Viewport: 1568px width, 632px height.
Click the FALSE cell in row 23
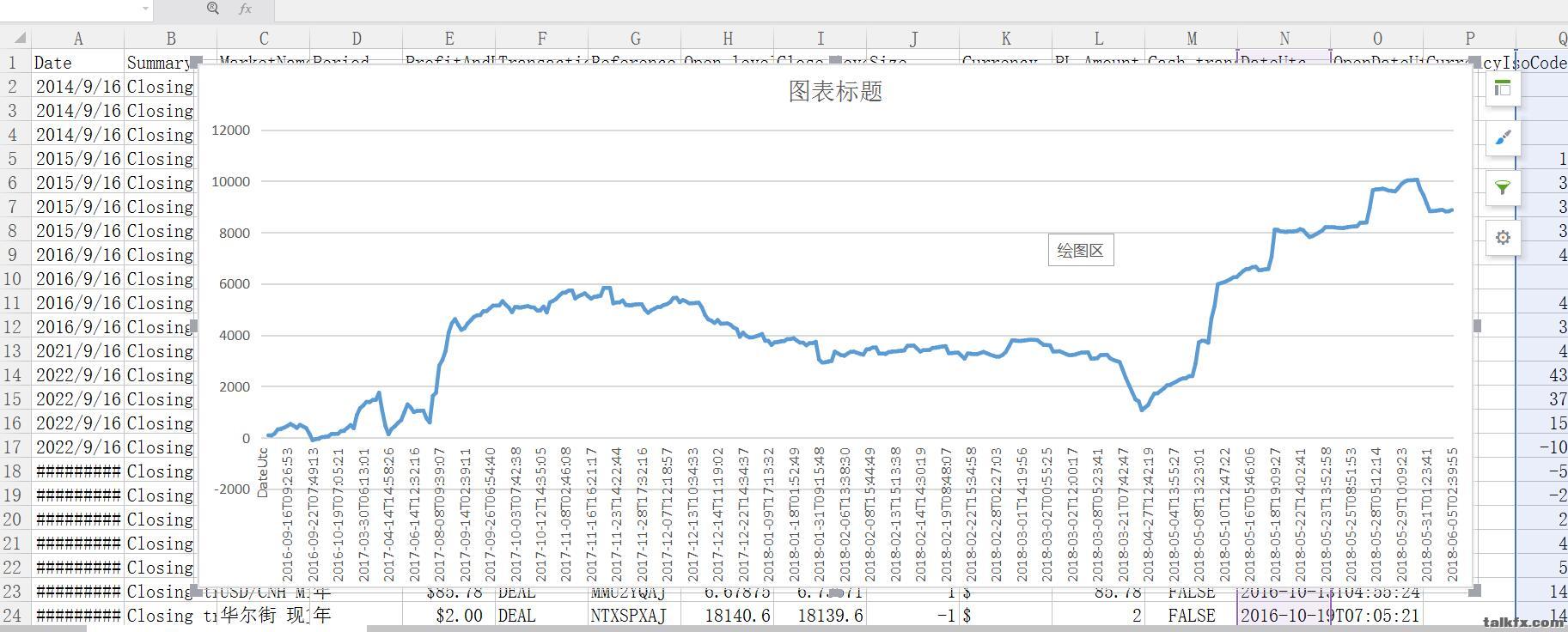(x=1191, y=592)
